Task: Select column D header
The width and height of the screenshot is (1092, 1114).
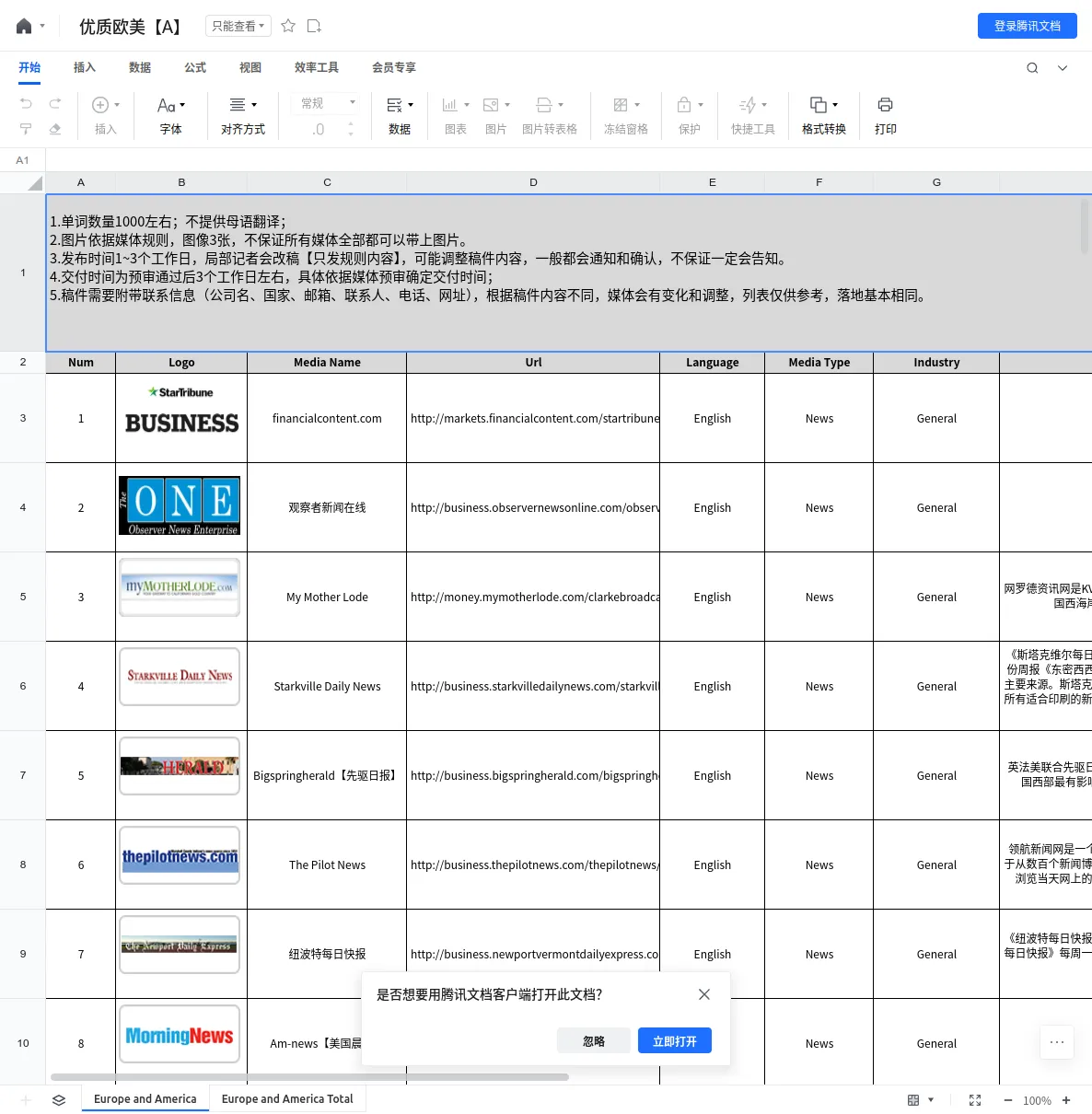Action: point(533,182)
